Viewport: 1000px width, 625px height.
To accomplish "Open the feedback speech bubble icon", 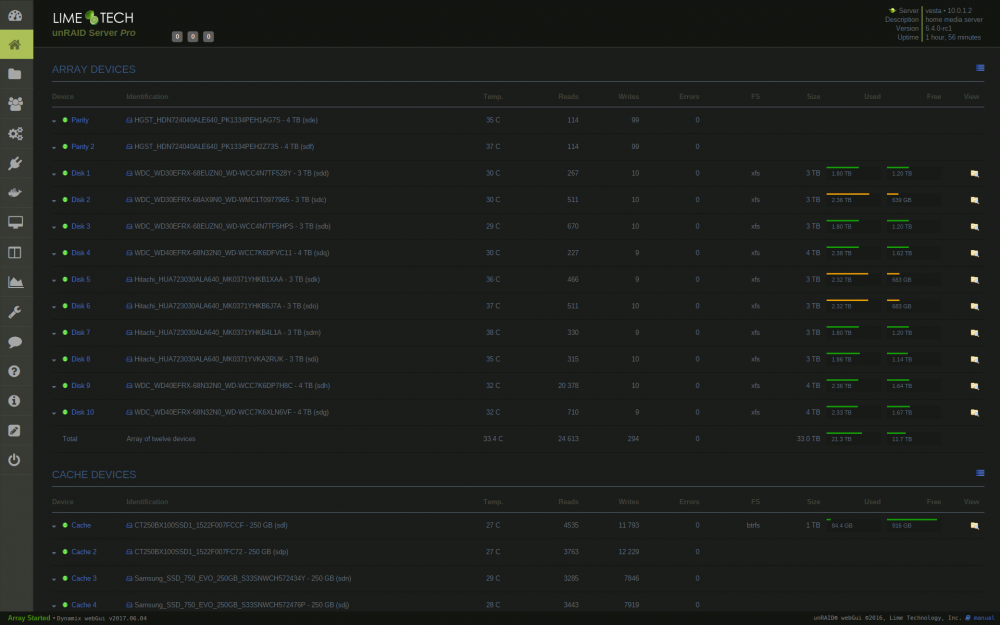I will tap(15, 342).
